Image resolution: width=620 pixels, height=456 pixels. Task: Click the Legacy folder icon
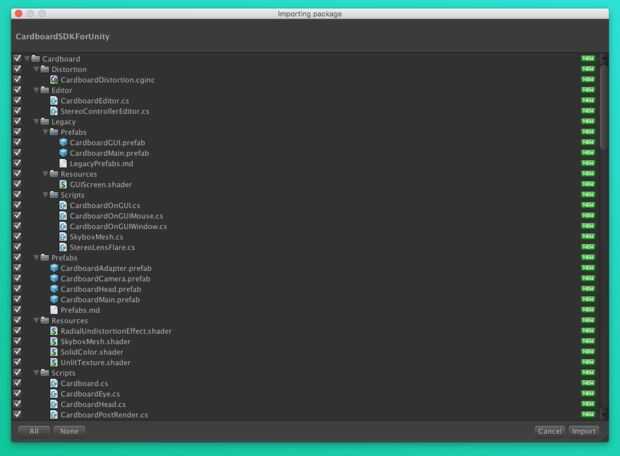tap(45, 121)
